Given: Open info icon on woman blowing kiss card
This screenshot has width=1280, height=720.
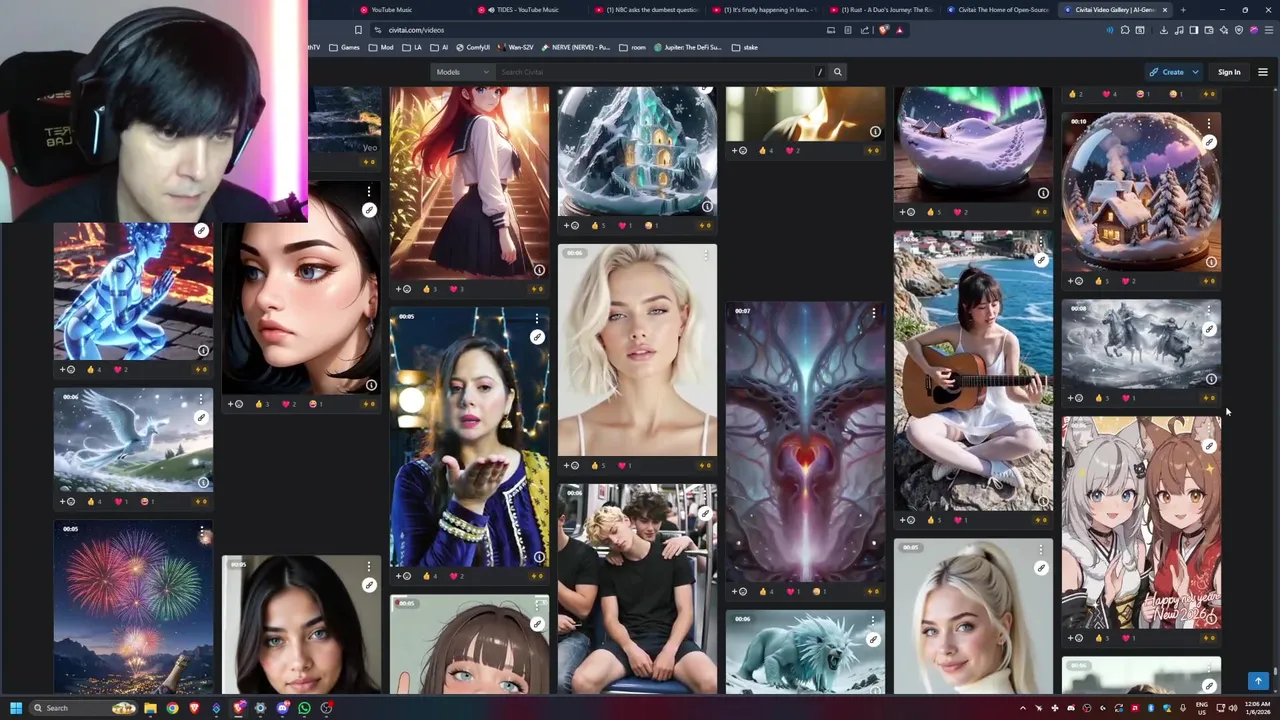Looking at the screenshot, I should click(x=539, y=557).
